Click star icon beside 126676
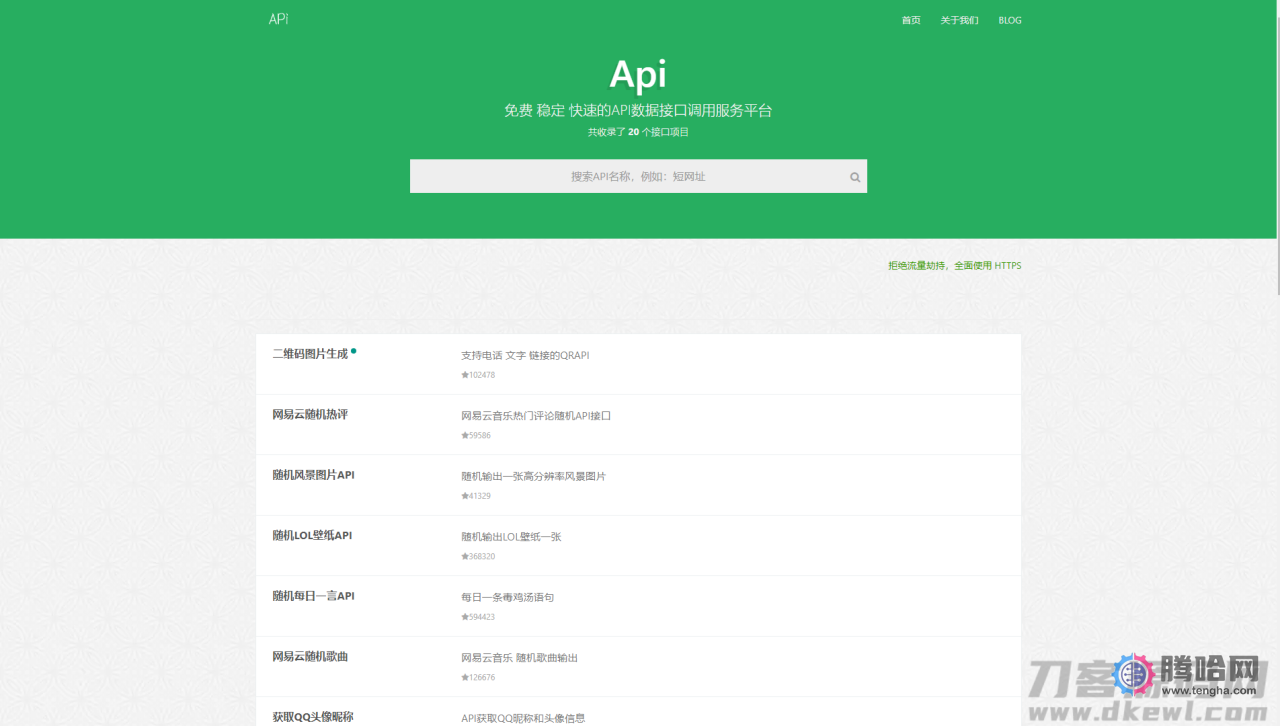 (x=464, y=678)
